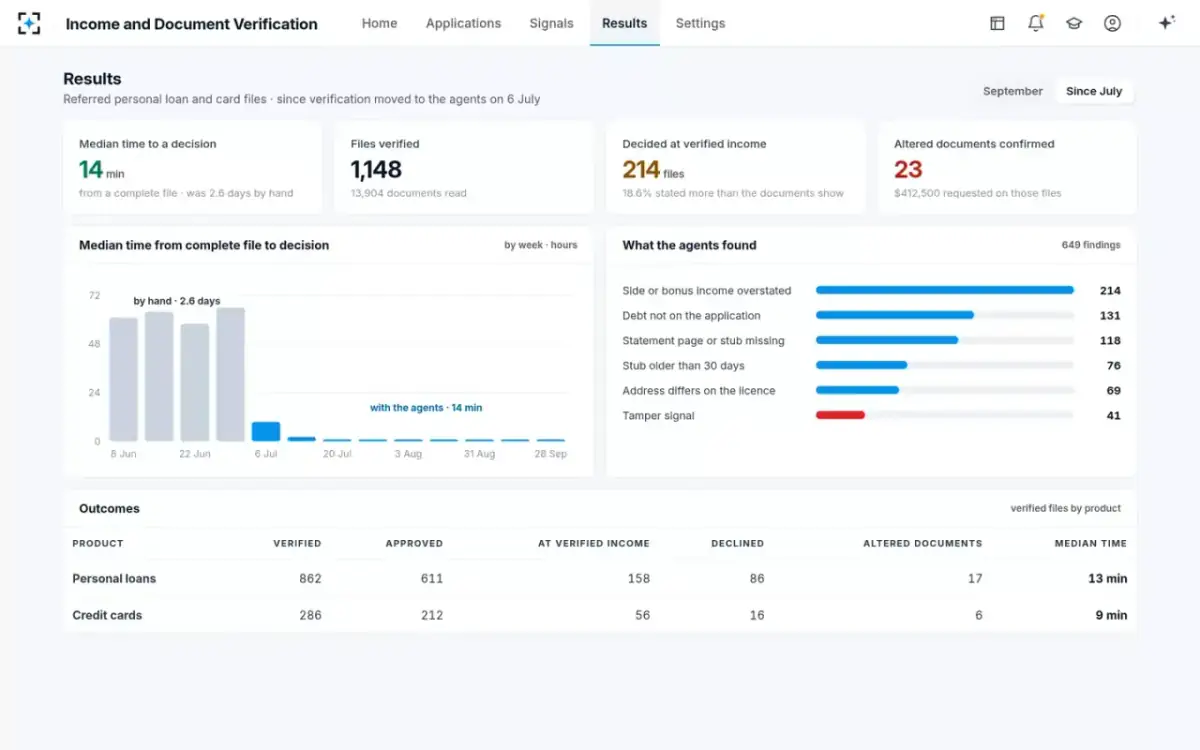Select the 'Statement page or stub missing' finding
The width and height of the screenshot is (1200, 750).
pos(872,341)
